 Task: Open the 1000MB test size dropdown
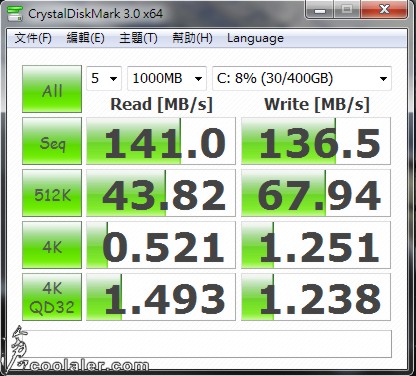point(167,79)
